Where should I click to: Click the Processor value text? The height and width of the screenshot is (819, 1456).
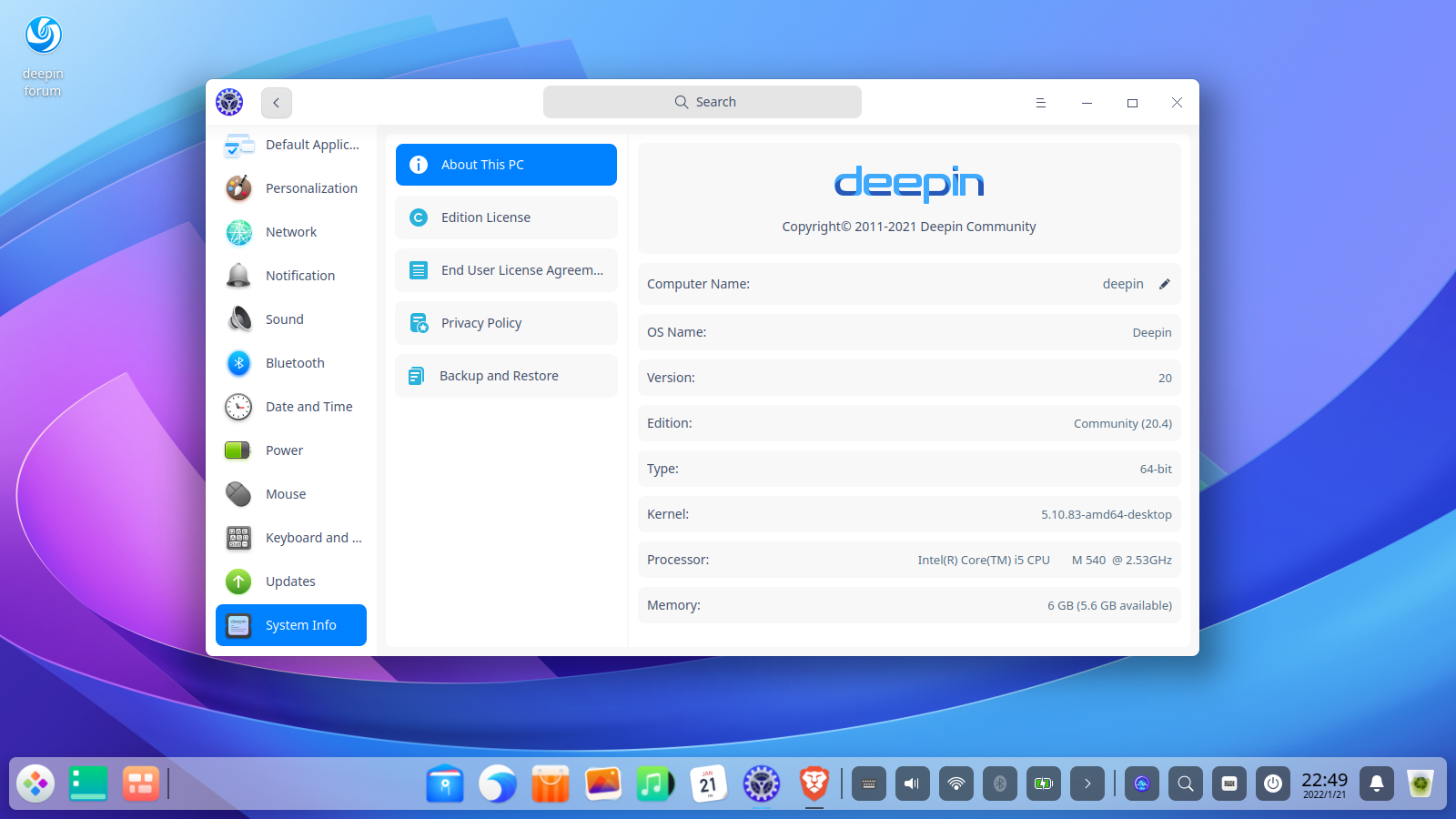(1045, 560)
